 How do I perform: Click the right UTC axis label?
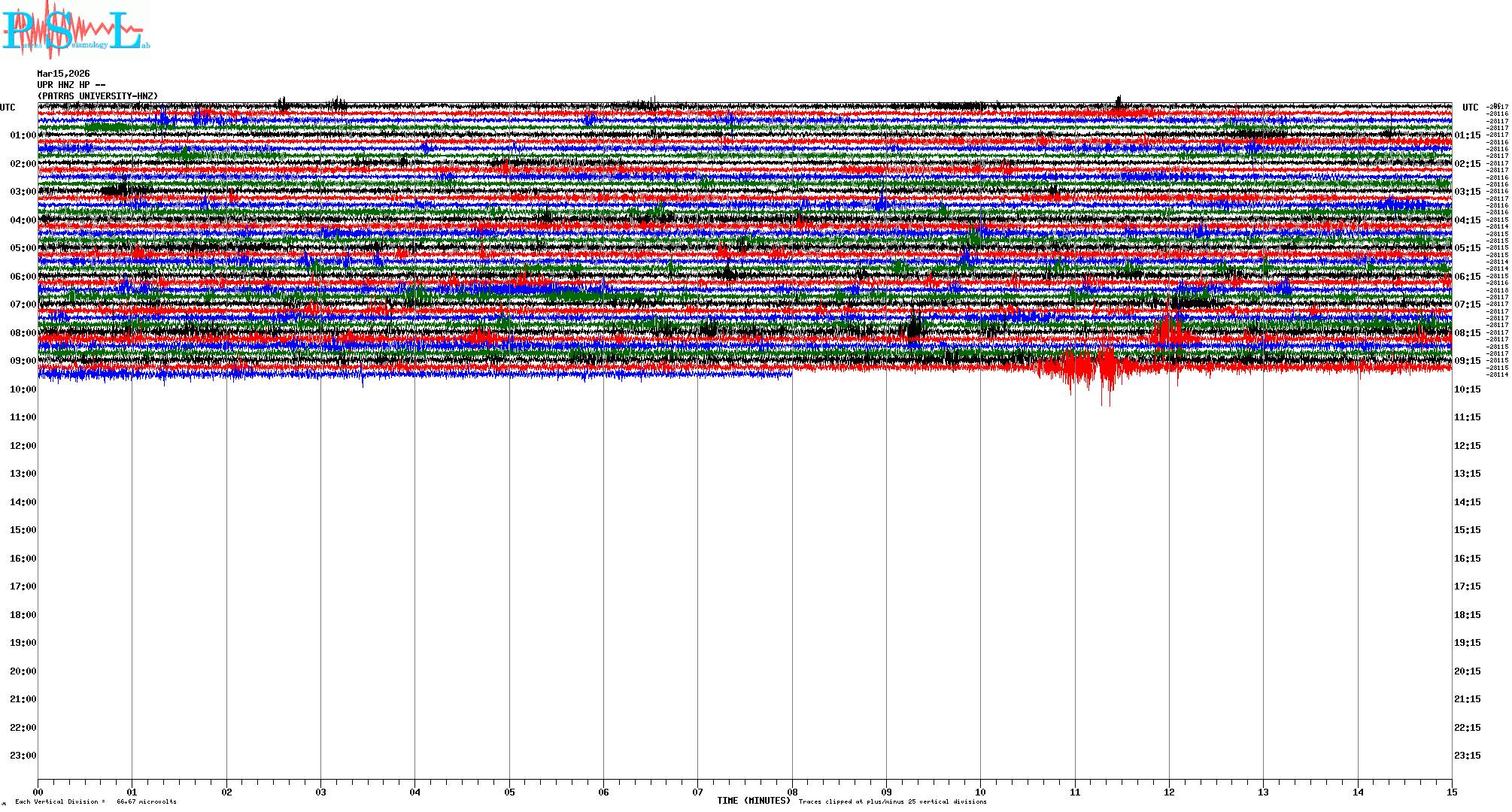(x=1470, y=108)
